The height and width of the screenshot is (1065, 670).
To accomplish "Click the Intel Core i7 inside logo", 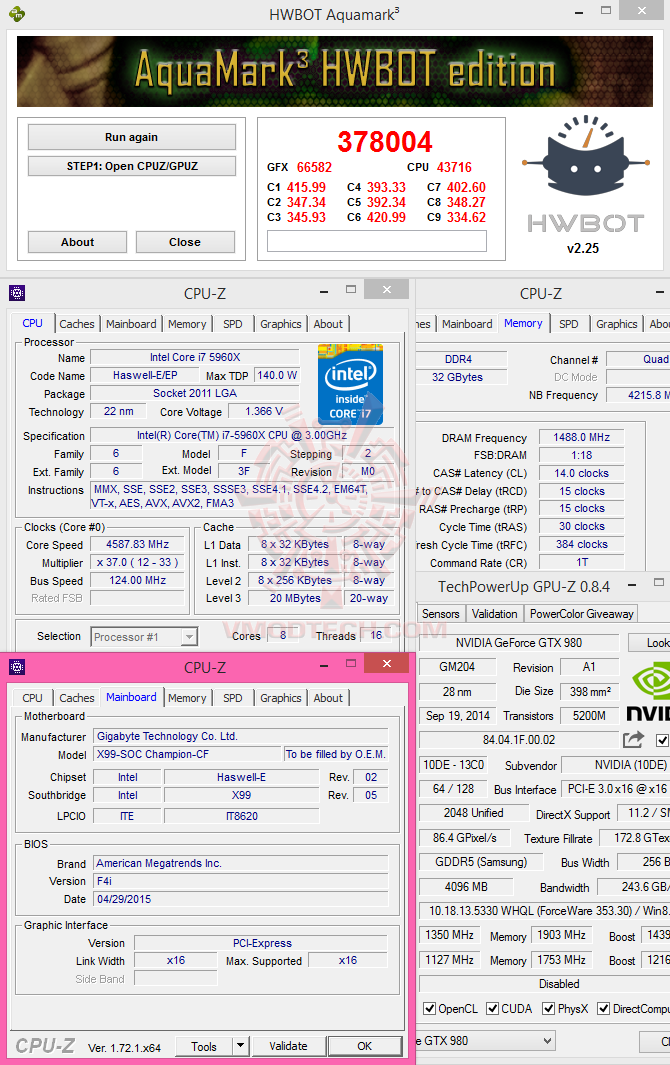I will (351, 384).
